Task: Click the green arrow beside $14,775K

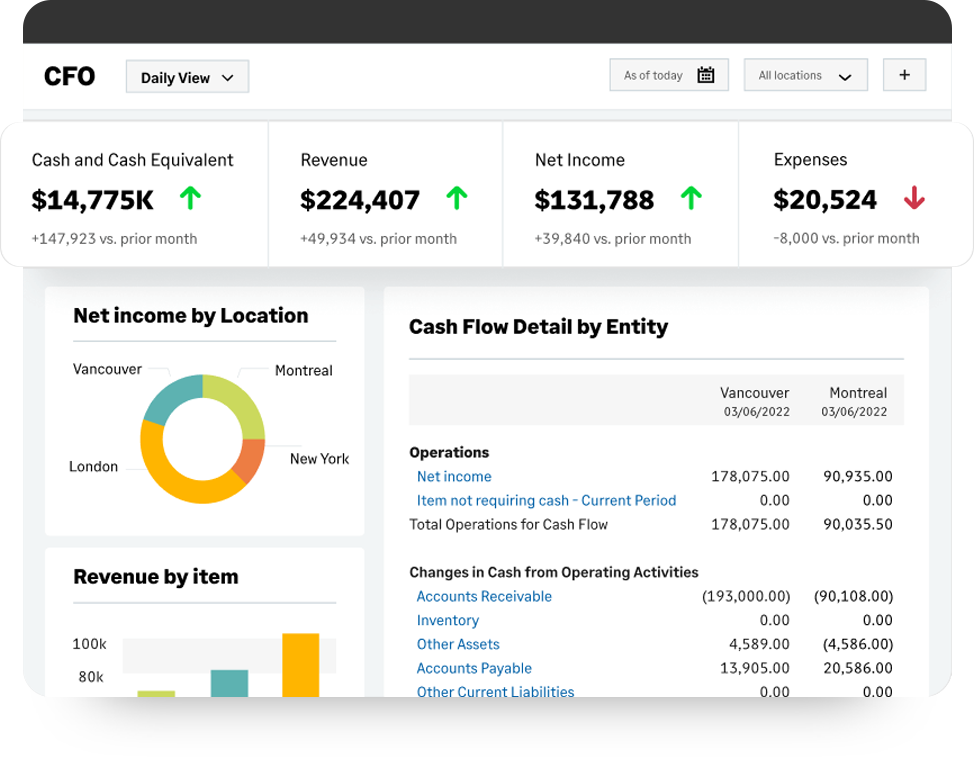Action: point(191,199)
